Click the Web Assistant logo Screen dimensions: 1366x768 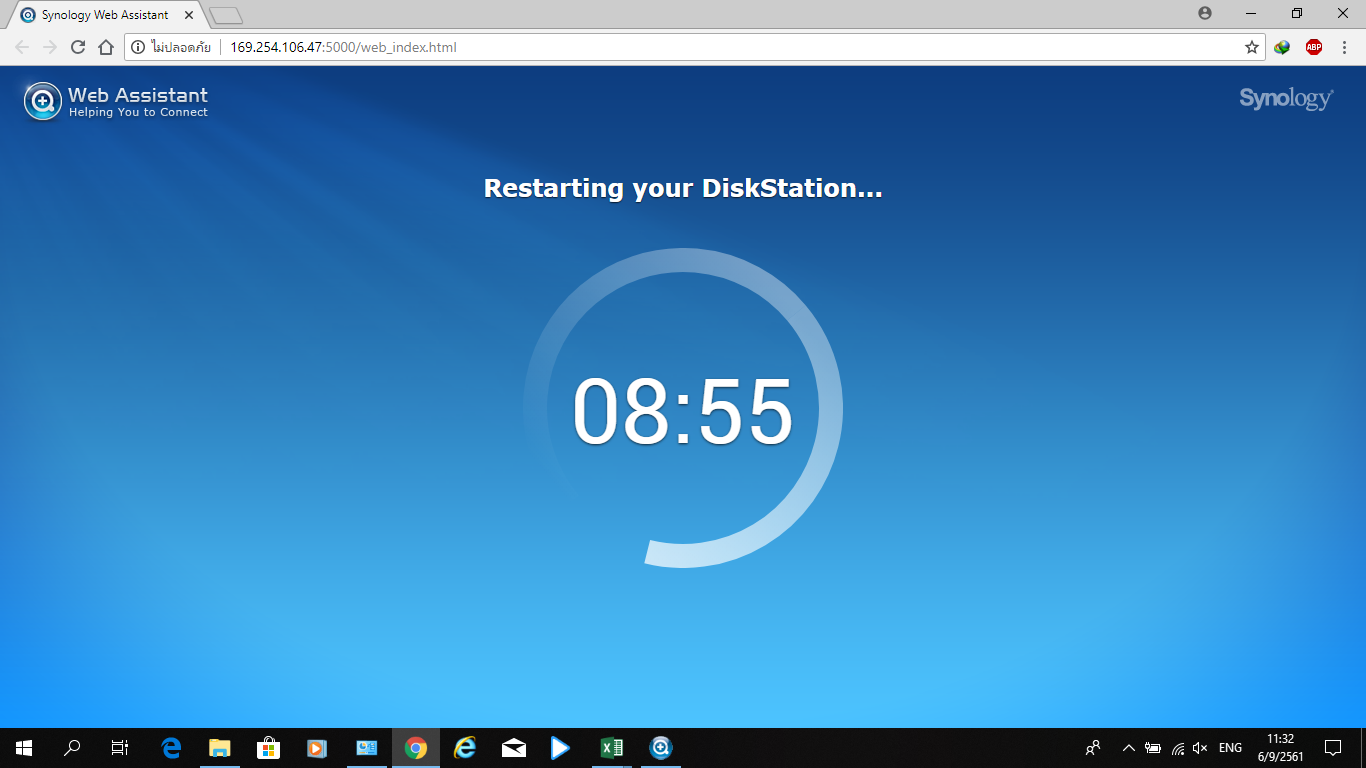coord(116,101)
